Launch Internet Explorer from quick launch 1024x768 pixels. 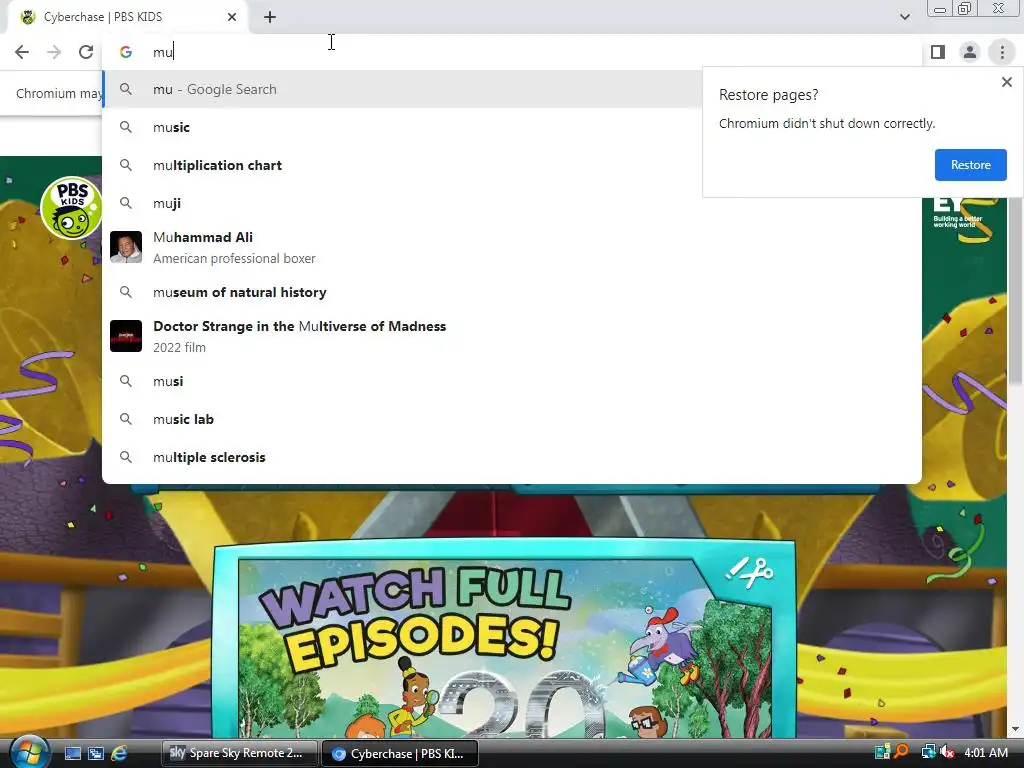119,753
